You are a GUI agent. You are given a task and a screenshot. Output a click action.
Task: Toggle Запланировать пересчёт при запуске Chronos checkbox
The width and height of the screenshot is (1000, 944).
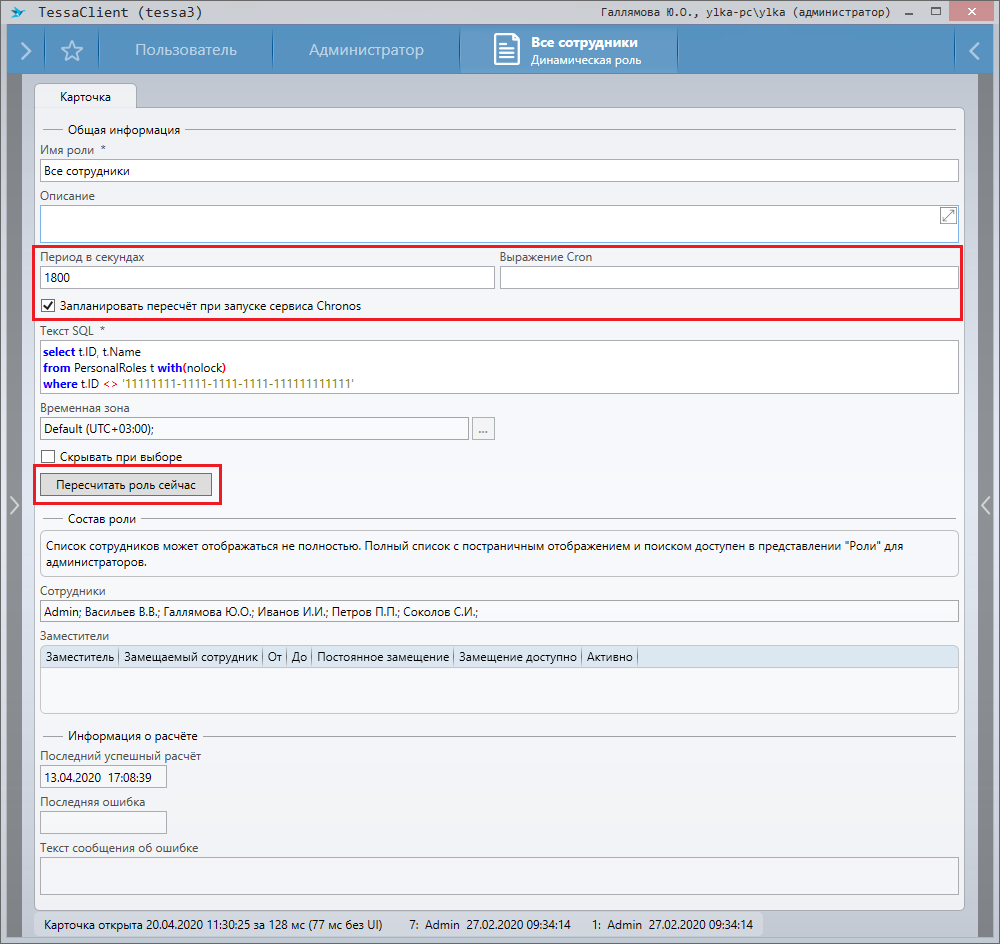tap(48, 306)
